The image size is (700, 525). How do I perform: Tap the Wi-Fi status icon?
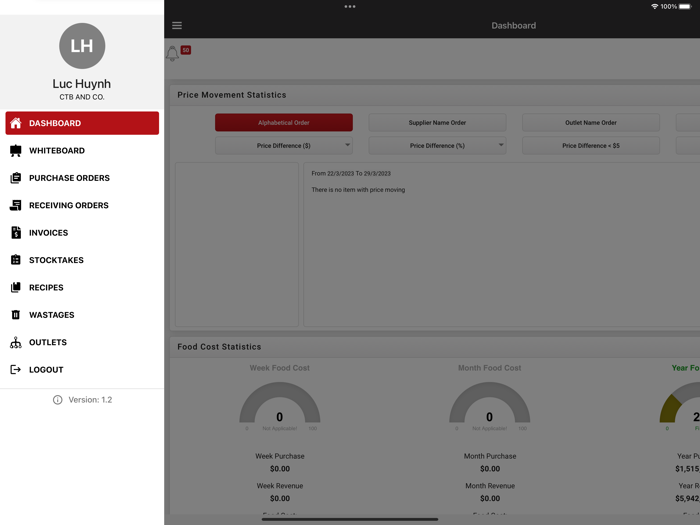click(654, 7)
